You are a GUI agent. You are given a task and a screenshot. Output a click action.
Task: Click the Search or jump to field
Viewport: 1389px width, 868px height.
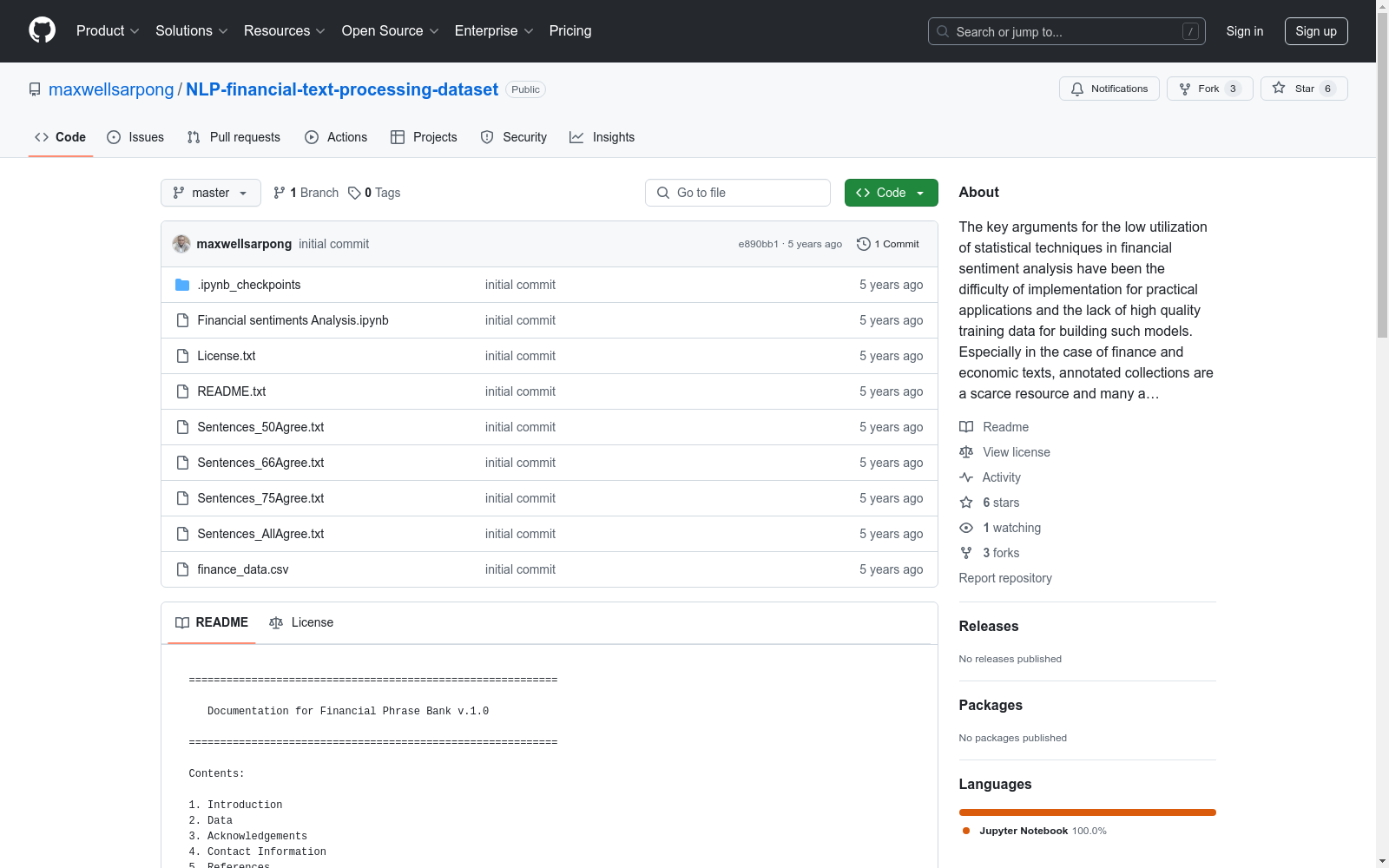(x=1067, y=31)
